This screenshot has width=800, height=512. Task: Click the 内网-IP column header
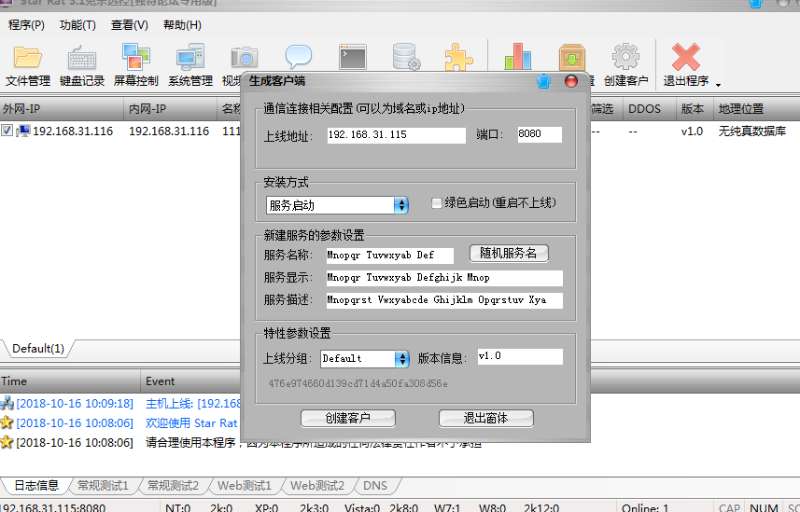[x=170, y=109]
